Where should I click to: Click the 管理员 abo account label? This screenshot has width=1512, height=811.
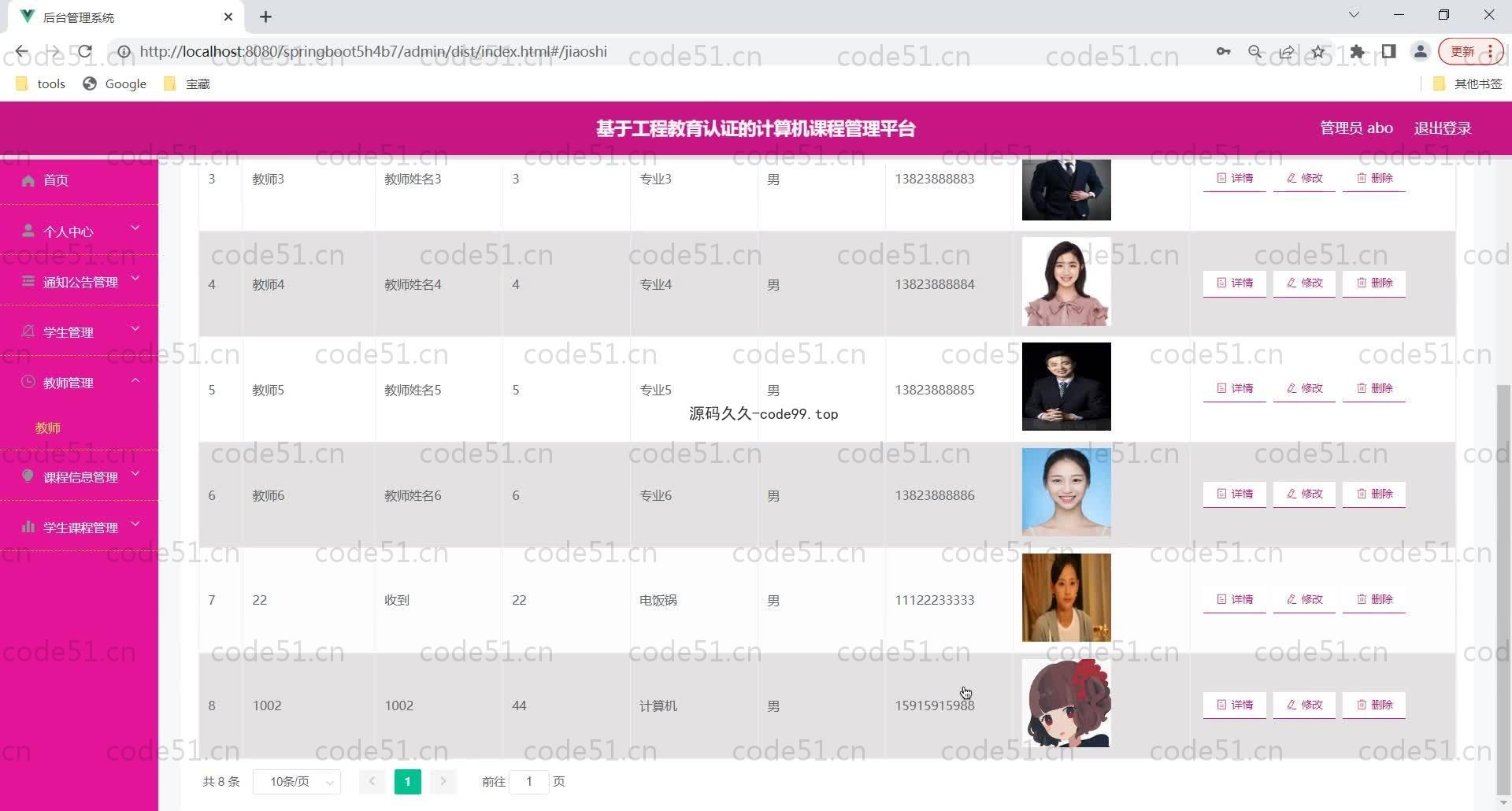(x=1356, y=128)
